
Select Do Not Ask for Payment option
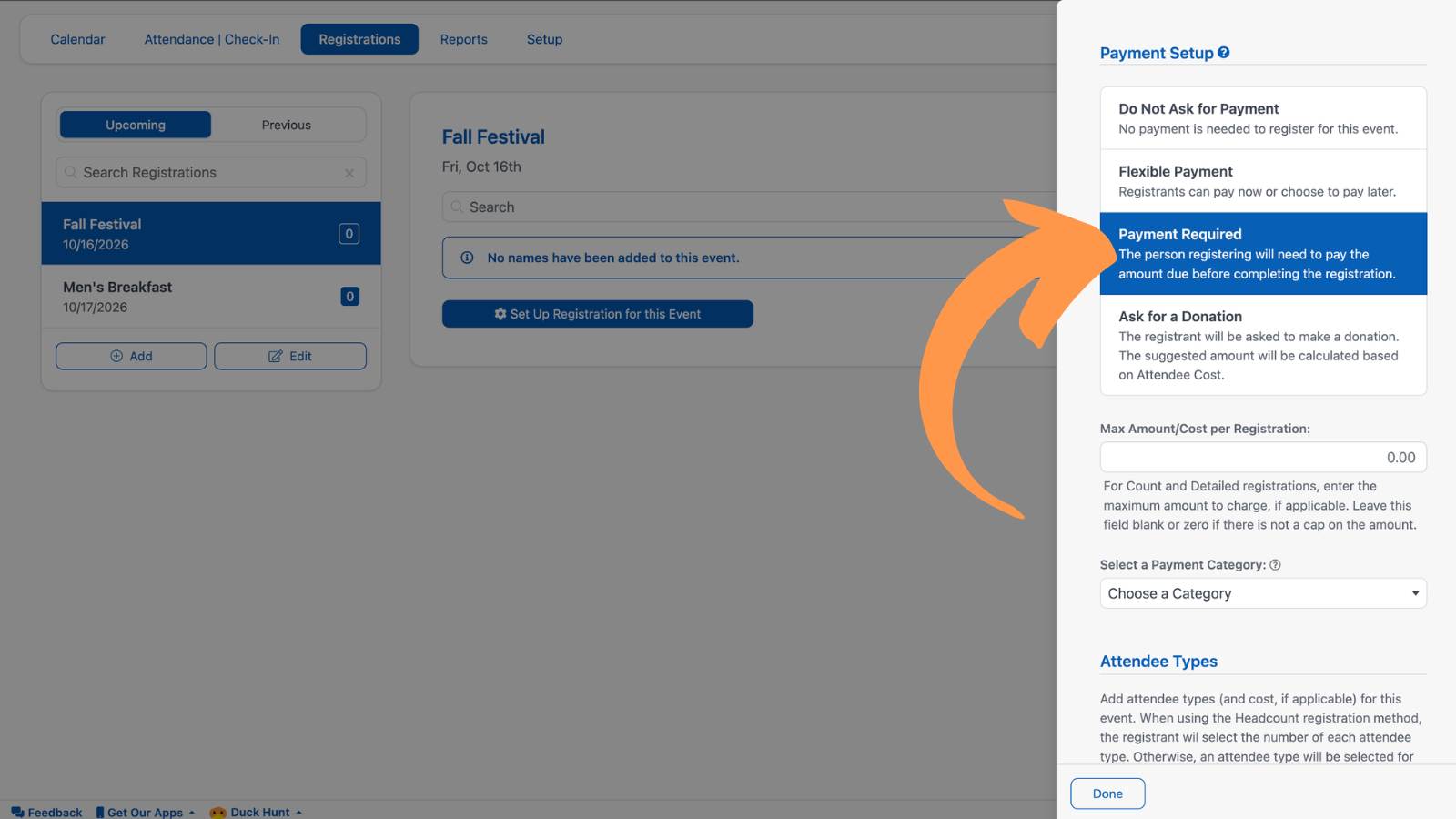(1263, 118)
